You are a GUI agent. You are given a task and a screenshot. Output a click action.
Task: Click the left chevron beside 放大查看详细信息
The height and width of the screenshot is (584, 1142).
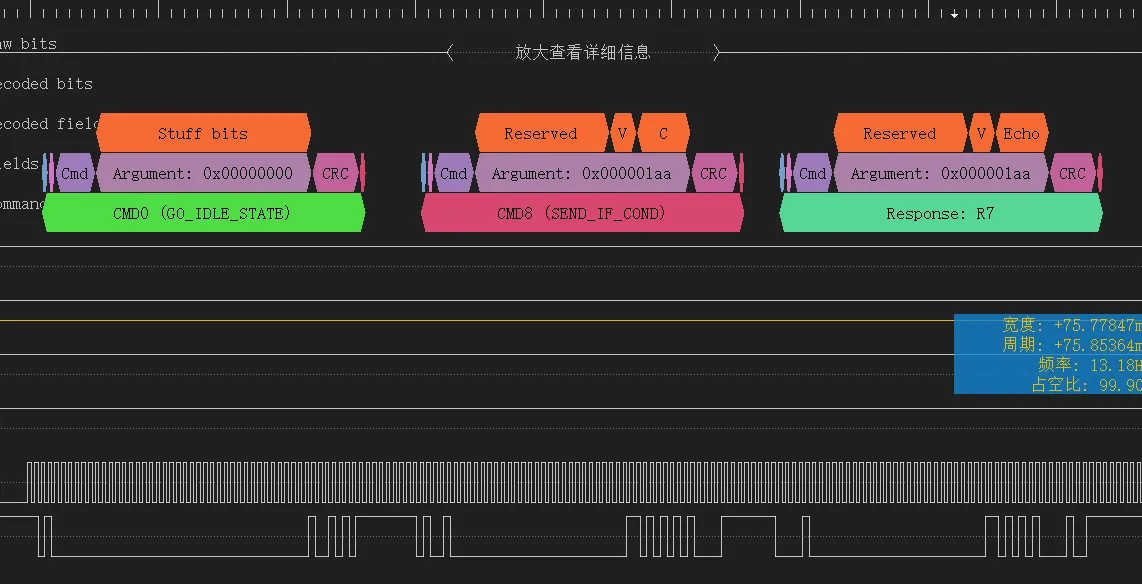coord(448,52)
